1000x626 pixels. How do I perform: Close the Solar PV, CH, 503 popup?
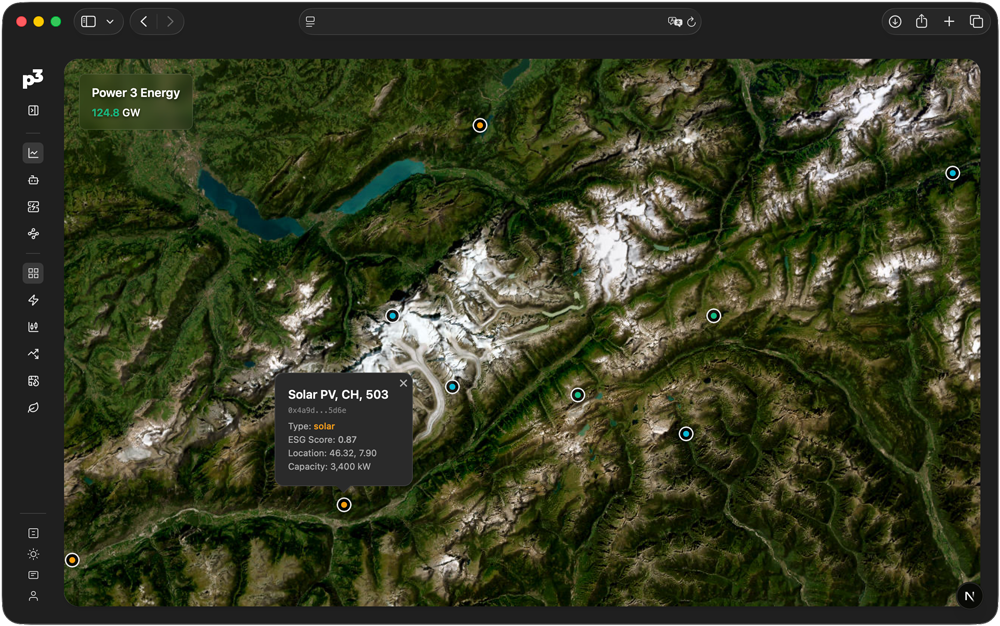pyautogui.click(x=403, y=383)
